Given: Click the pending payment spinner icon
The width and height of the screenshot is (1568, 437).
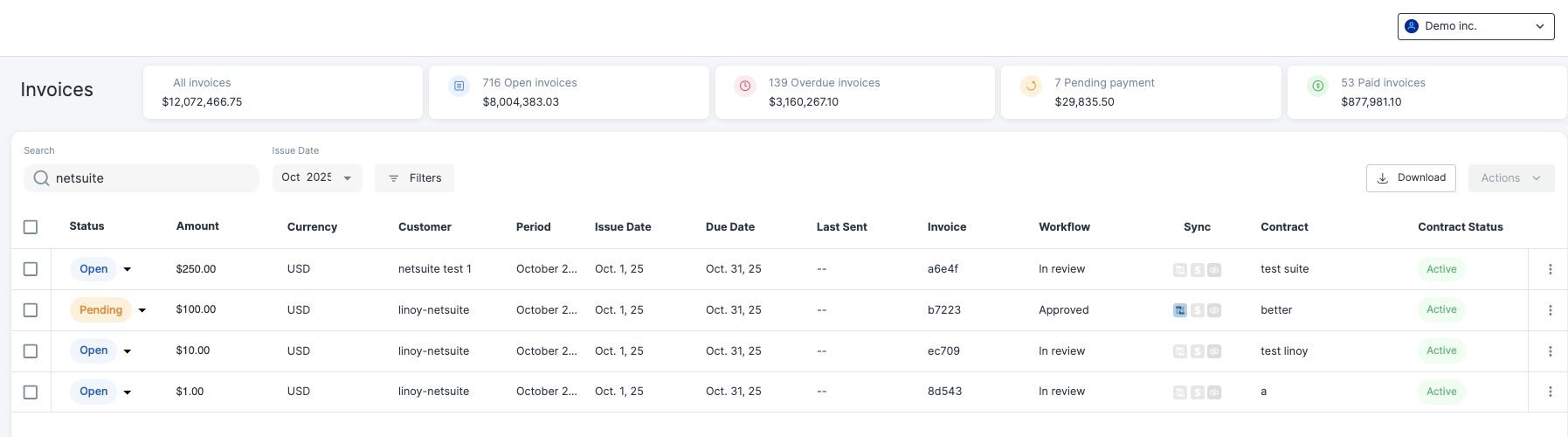Looking at the screenshot, I should click(1031, 86).
